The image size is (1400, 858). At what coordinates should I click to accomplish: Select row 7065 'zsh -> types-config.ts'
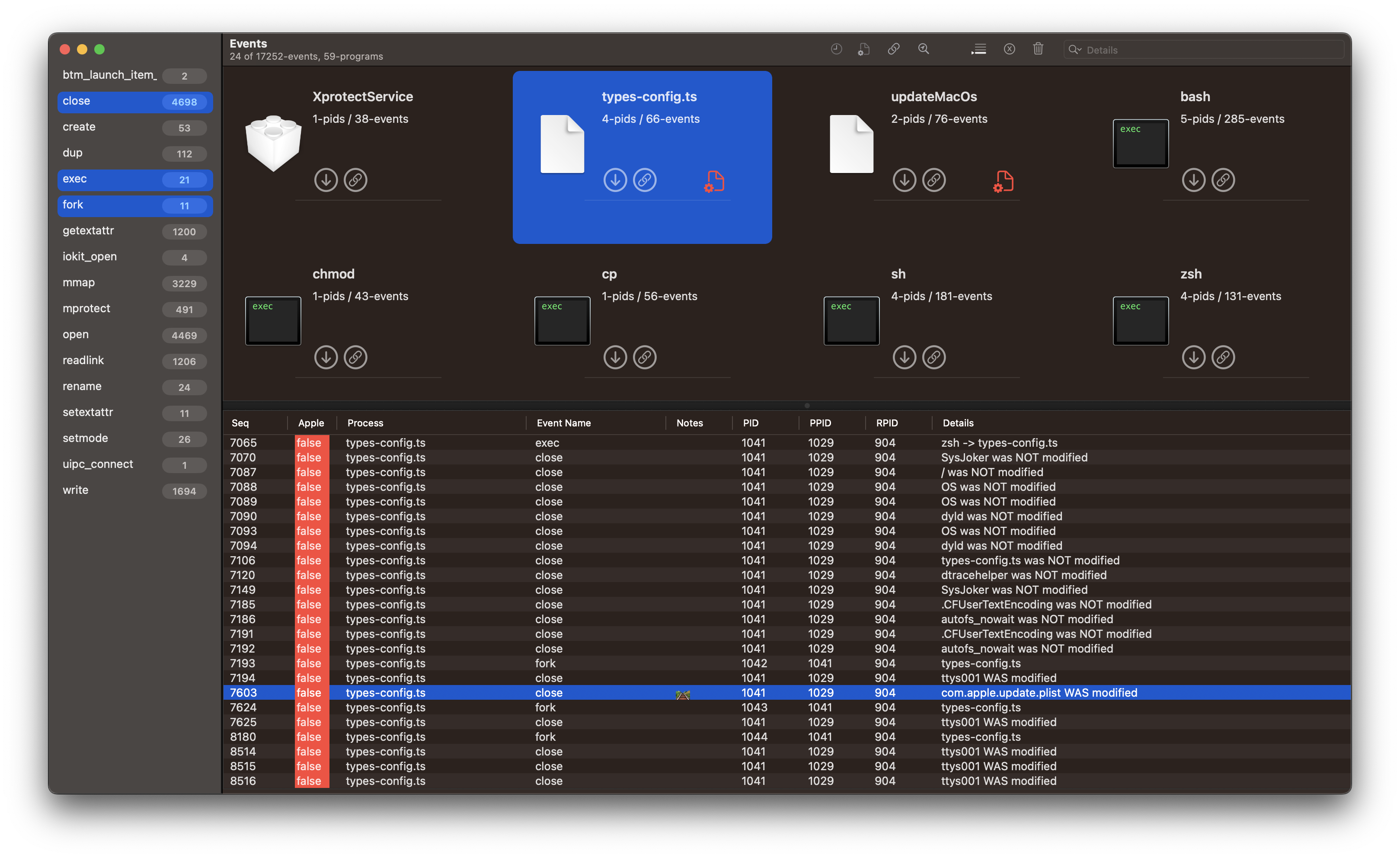787,443
